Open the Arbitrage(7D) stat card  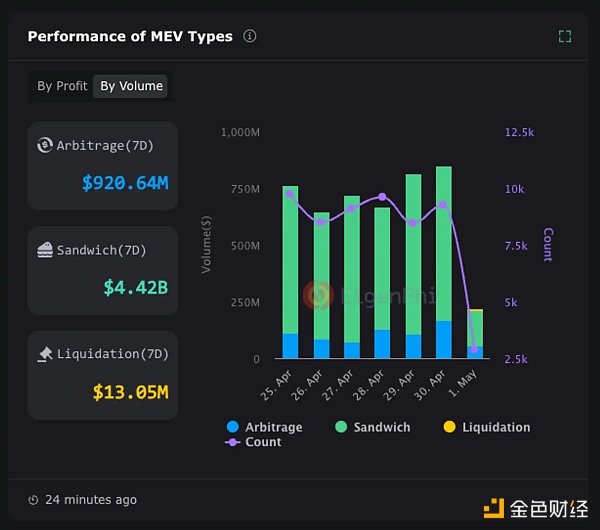click(103, 166)
